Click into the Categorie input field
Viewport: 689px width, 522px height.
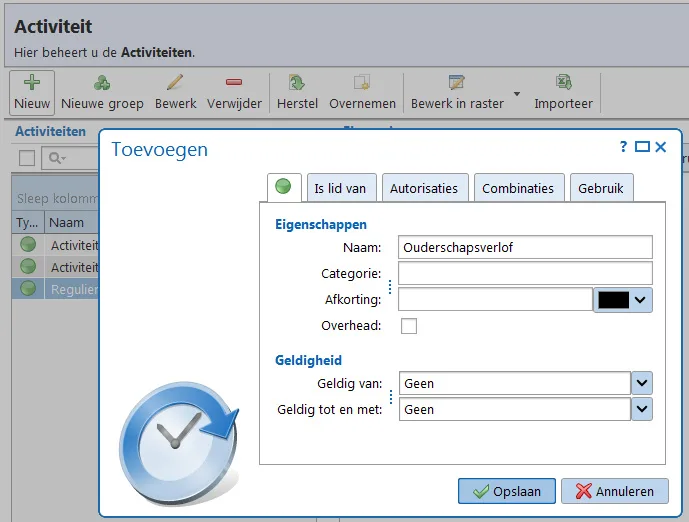click(x=525, y=273)
